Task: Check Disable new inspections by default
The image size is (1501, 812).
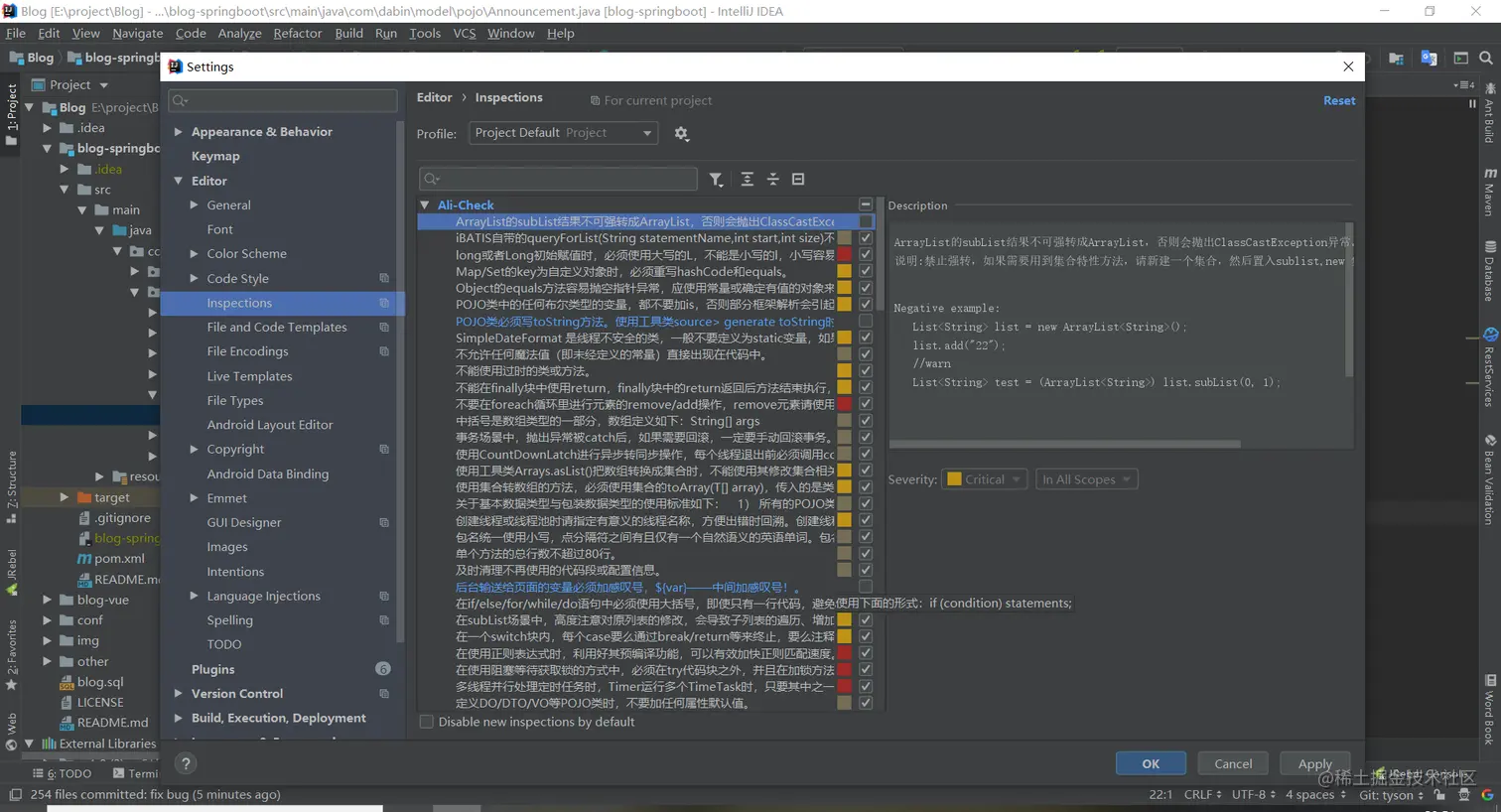Action: [427, 722]
